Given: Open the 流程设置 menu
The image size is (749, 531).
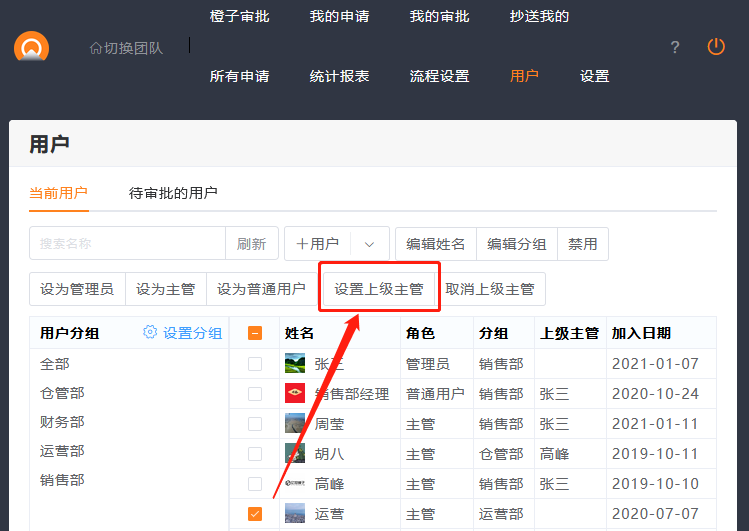Looking at the screenshot, I should tap(439, 76).
